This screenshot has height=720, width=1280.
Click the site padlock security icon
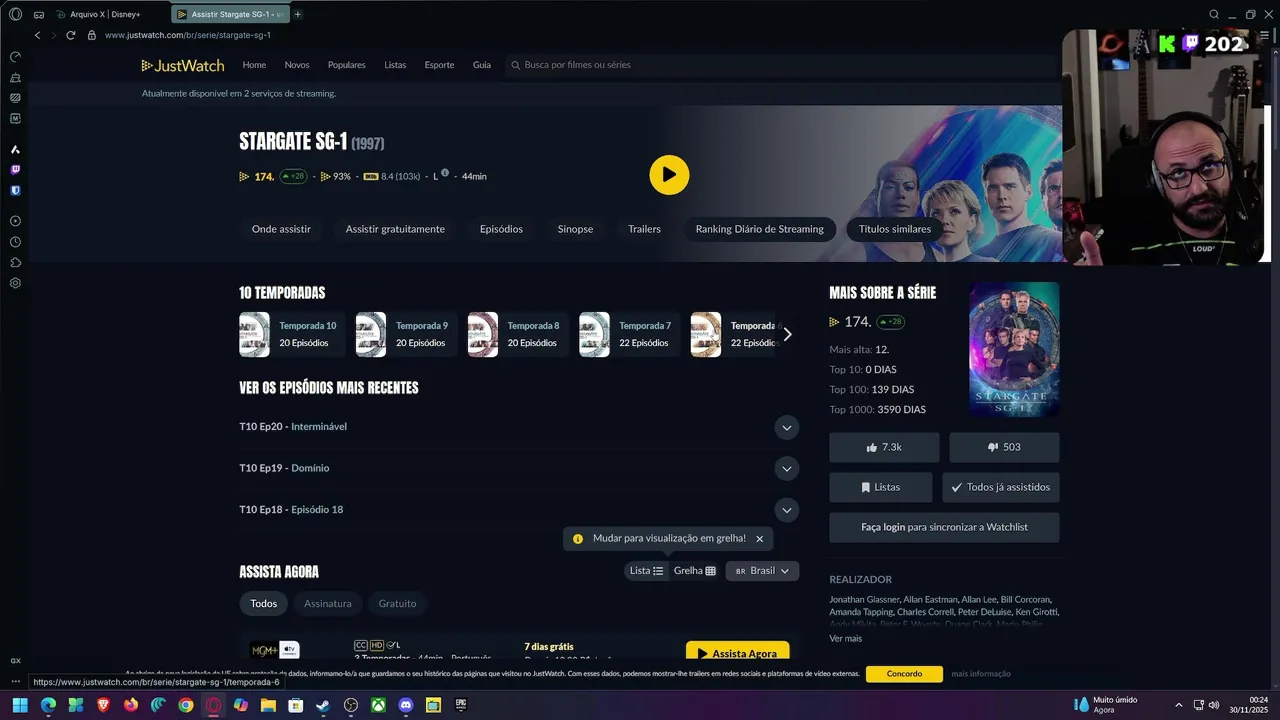(x=92, y=35)
